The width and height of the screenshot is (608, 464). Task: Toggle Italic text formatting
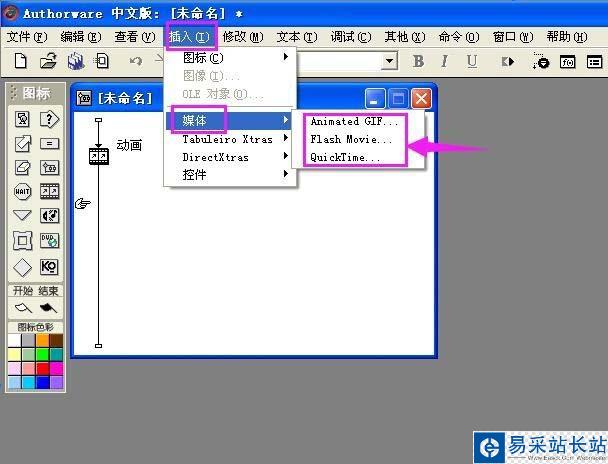pyautogui.click(x=444, y=61)
